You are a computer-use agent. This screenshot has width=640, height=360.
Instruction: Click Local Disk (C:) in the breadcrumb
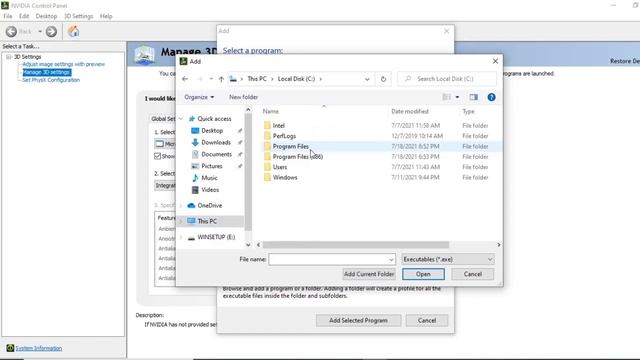click(x=296, y=79)
